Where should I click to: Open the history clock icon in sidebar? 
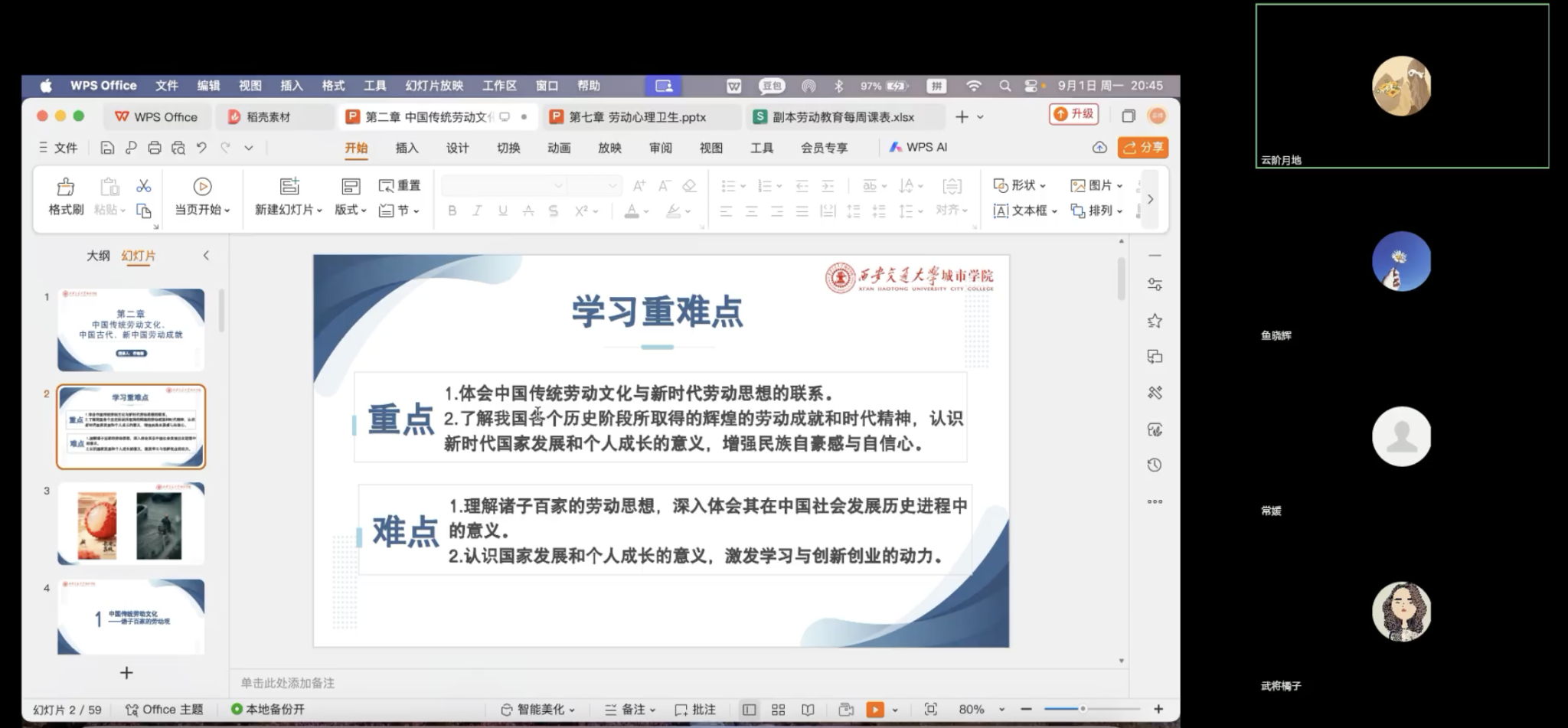[x=1155, y=465]
